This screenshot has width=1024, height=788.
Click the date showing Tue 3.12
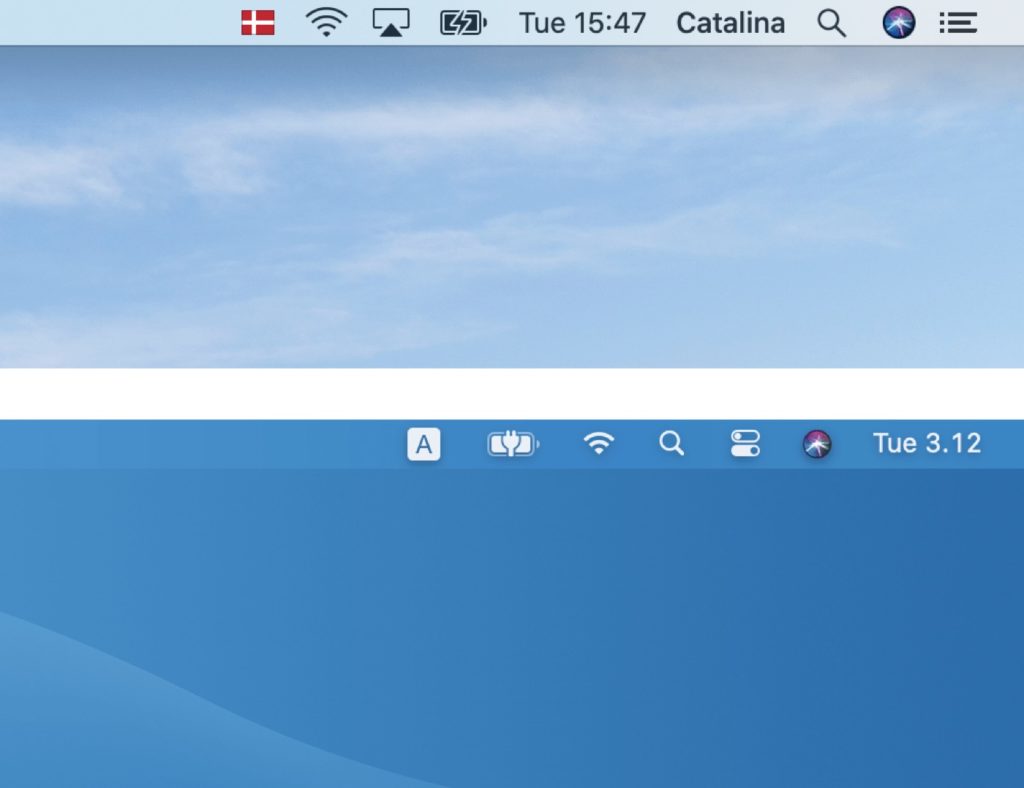tap(926, 444)
